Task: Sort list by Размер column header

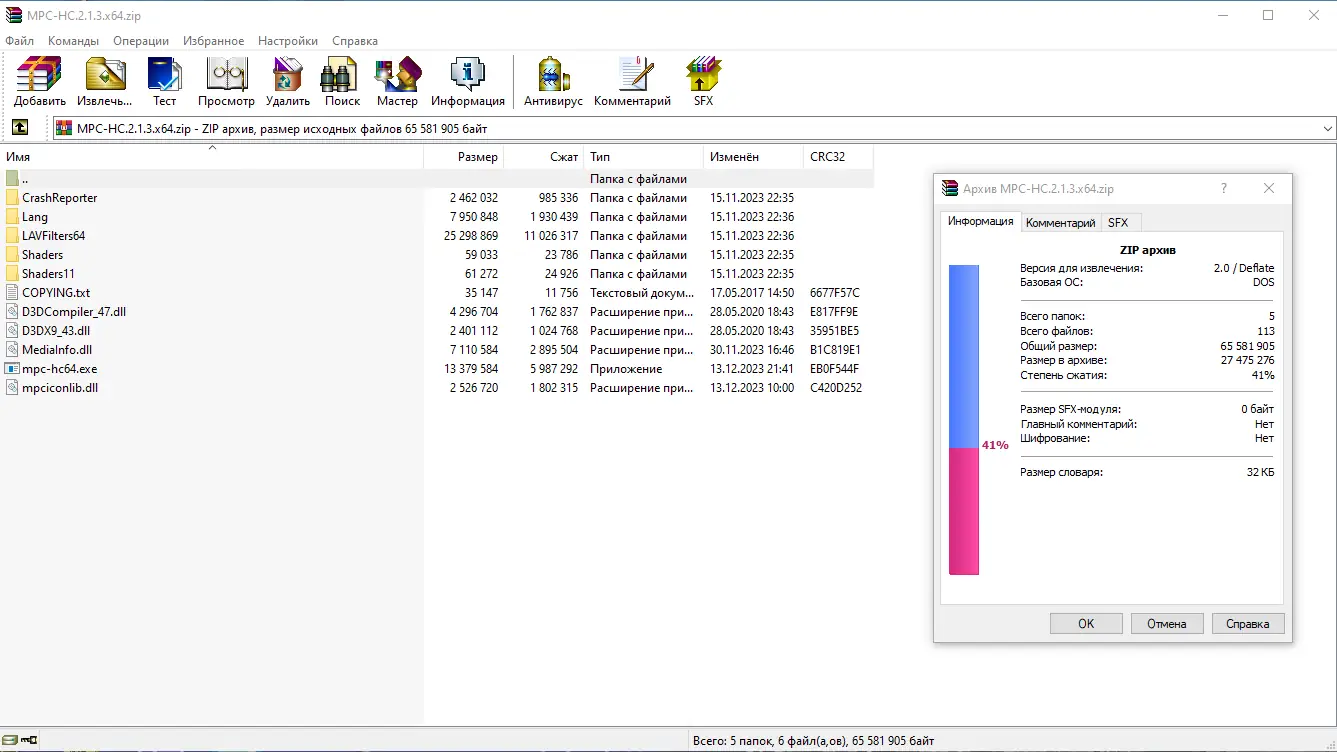Action: [464, 157]
